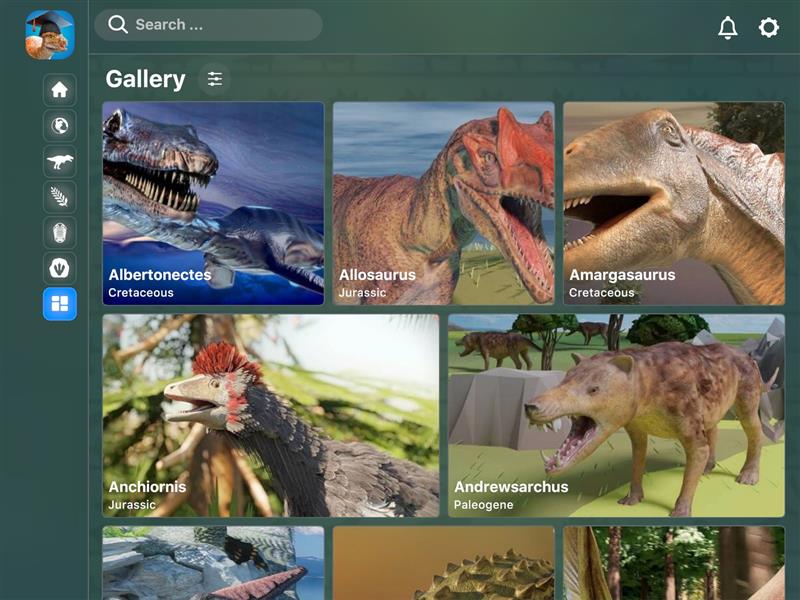Click Cretaceous under Albertonectes
Screen dimensions: 800x600
pos(141,293)
